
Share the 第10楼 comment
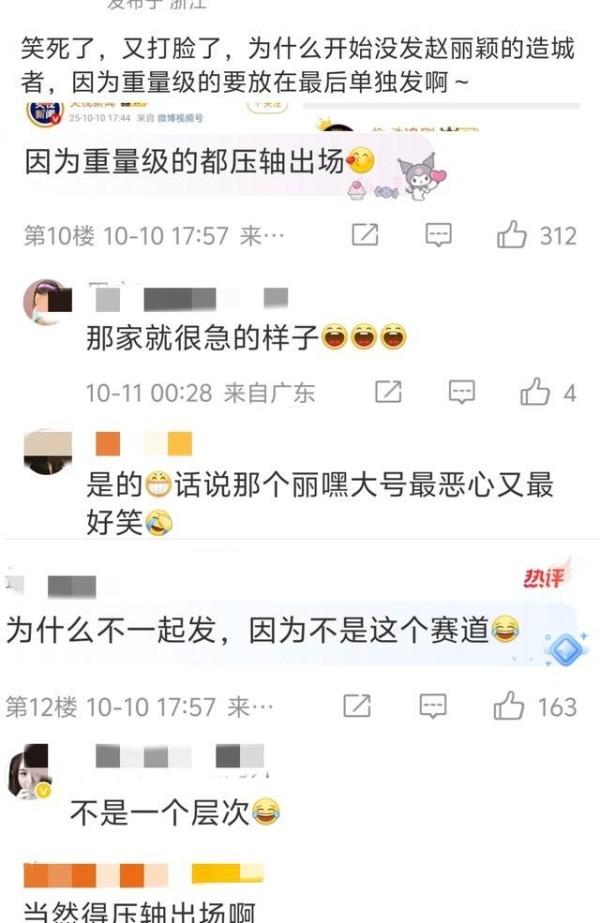(x=365, y=235)
